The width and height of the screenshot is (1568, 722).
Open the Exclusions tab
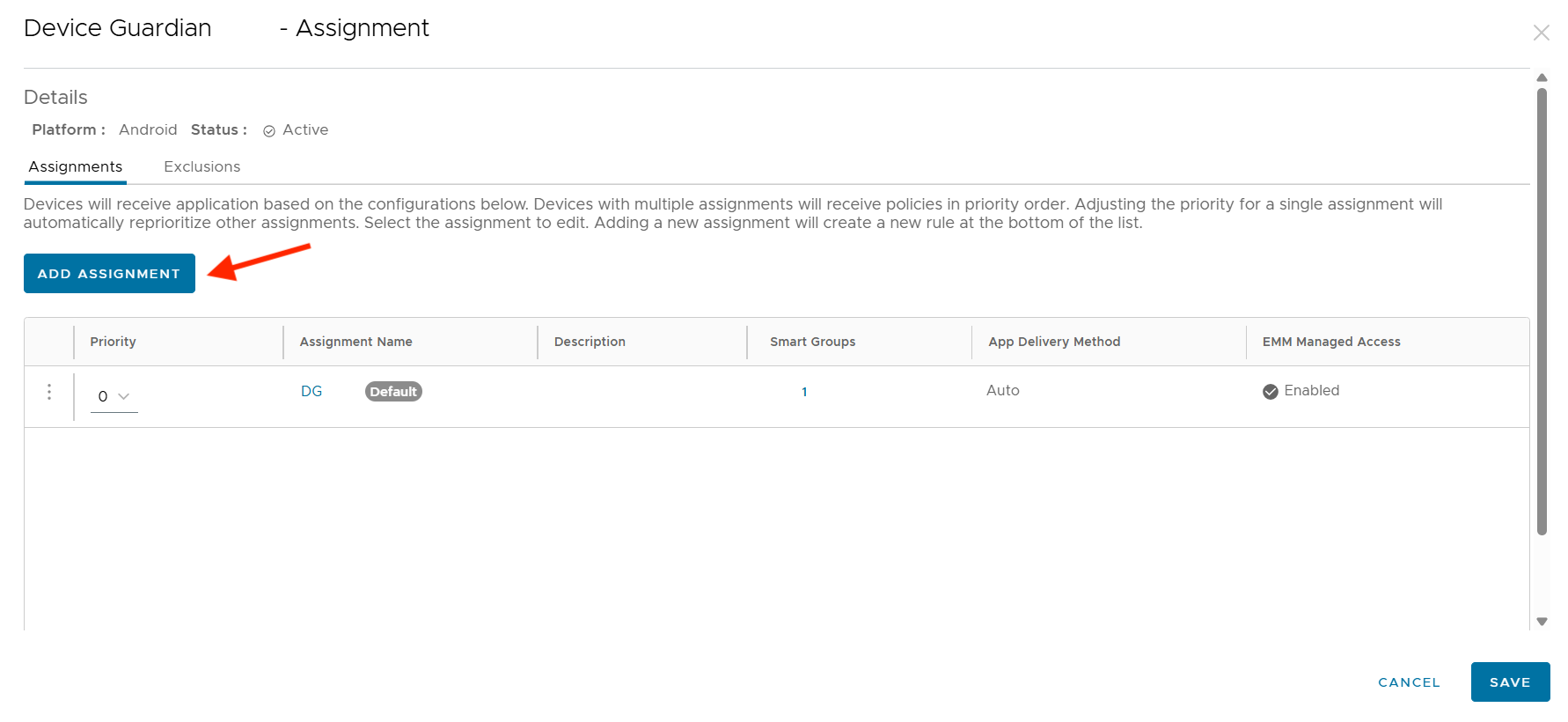click(201, 166)
